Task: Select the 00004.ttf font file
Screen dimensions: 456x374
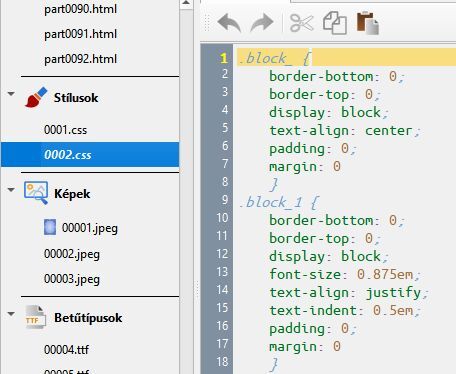Action: click(66, 350)
